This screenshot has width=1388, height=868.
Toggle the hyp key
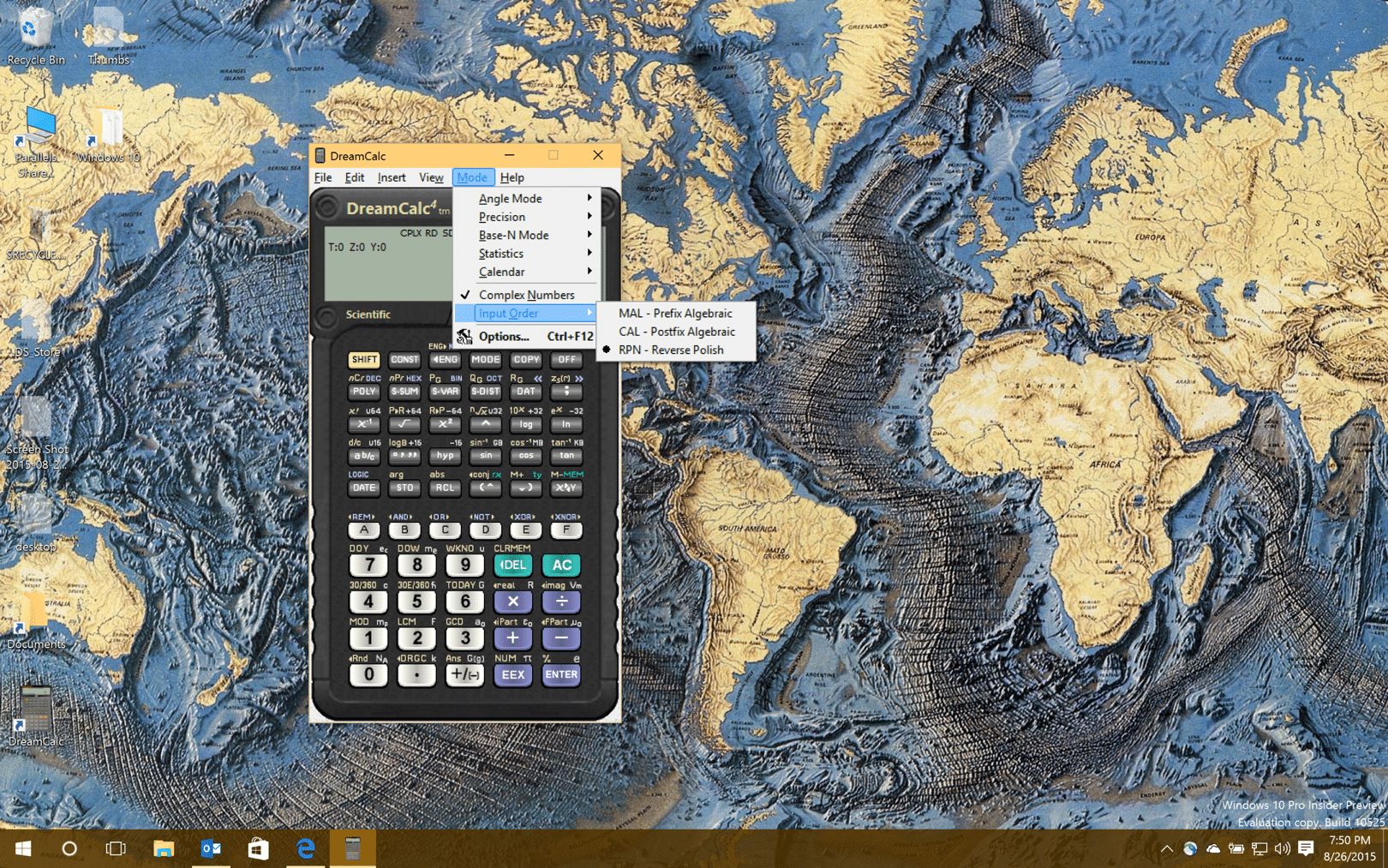pyautogui.click(x=445, y=456)
